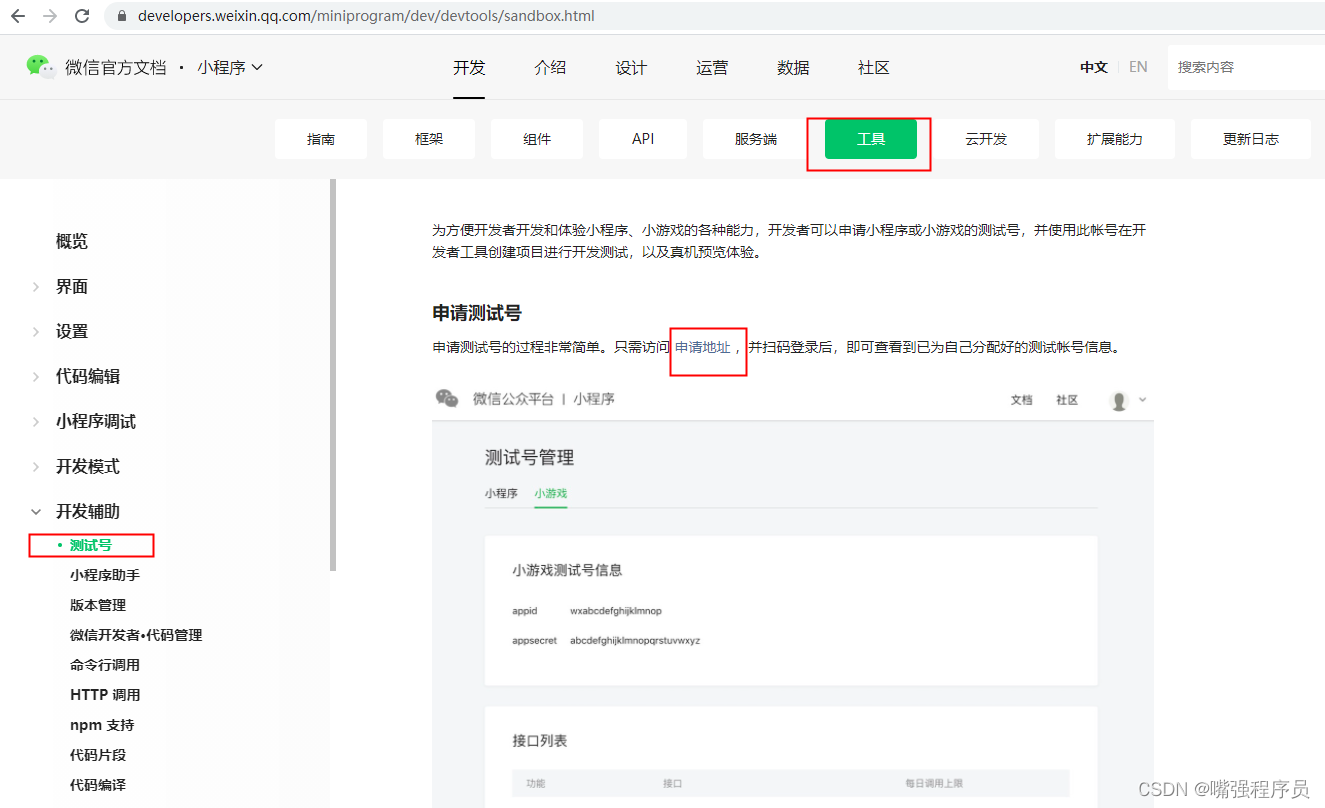Image resolution: width=1325 pixels, height=808 pixels.
Task: Select 小程序助手 in the sidebar
Action: pos(105,575)
